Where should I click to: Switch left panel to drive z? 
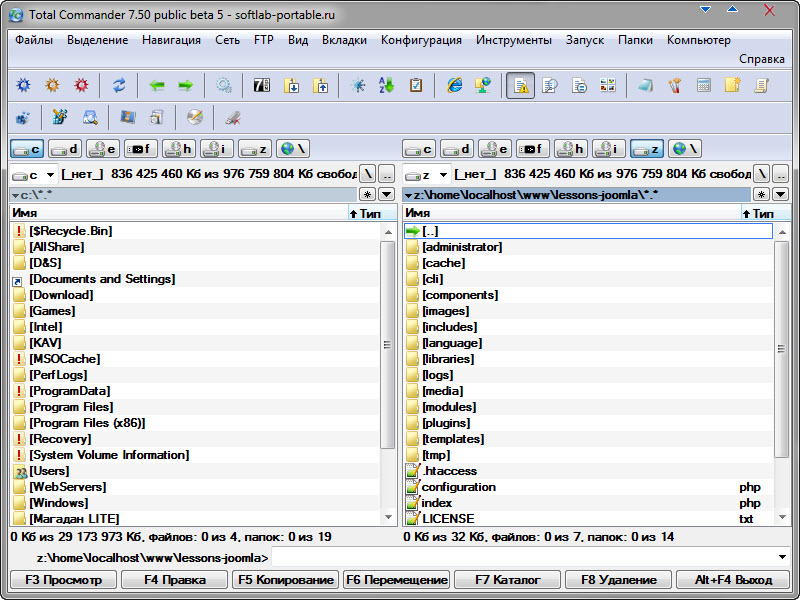pyautogui.click(x=255, y=149)
